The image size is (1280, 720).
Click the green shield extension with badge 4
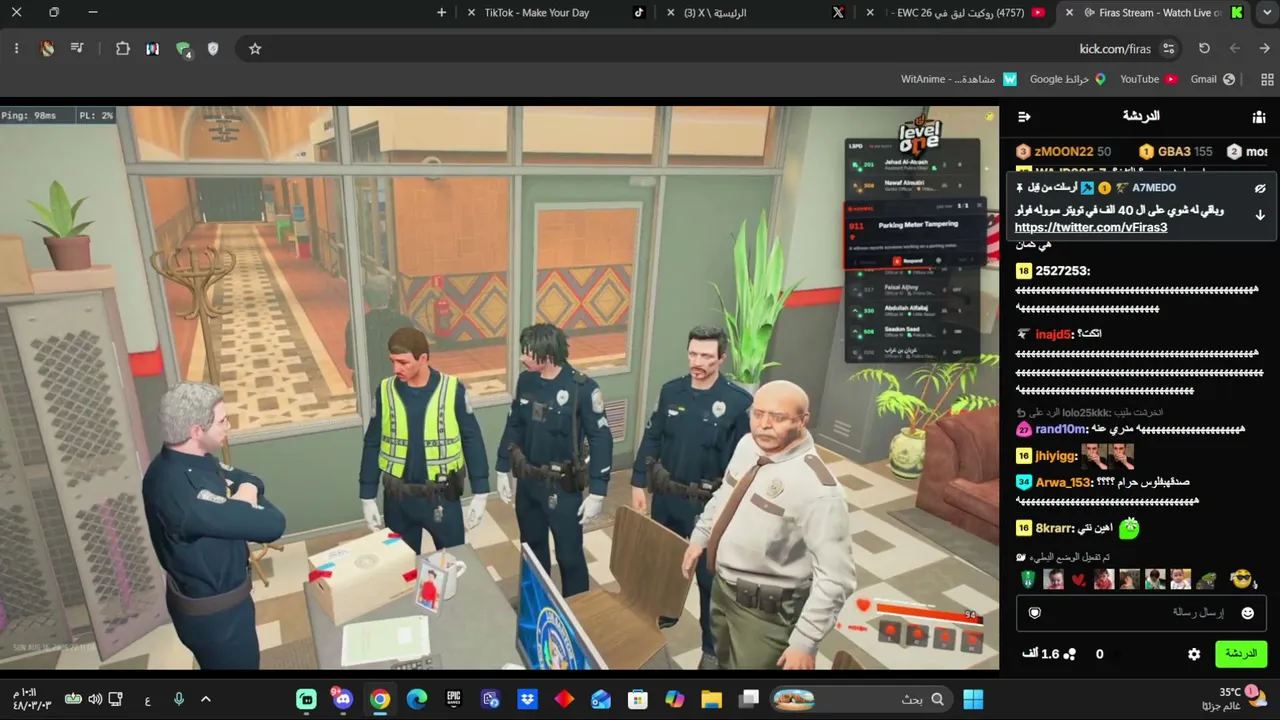[x=183, y=49]
